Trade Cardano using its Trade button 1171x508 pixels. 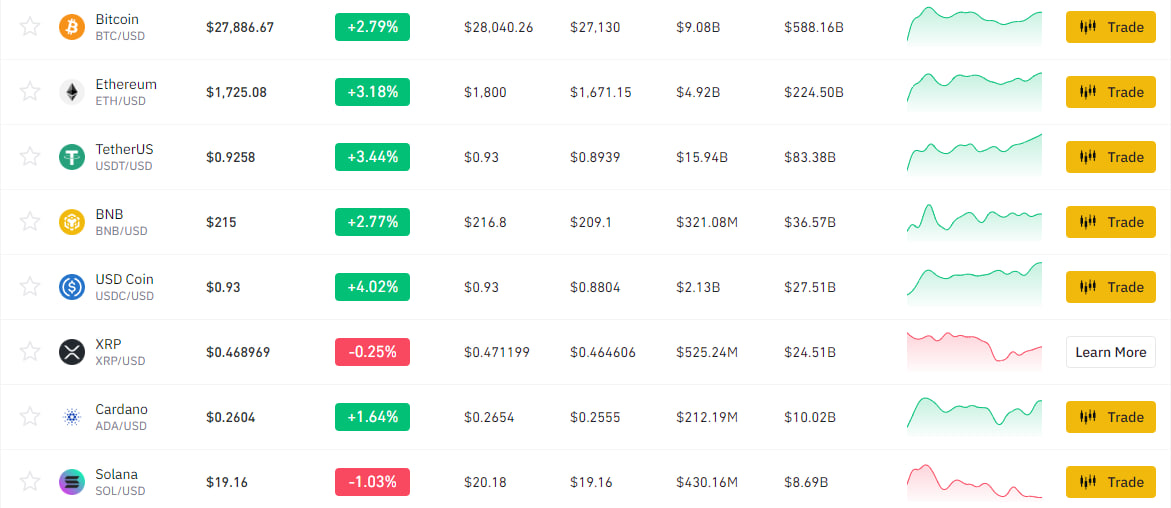pos(1110,417)
